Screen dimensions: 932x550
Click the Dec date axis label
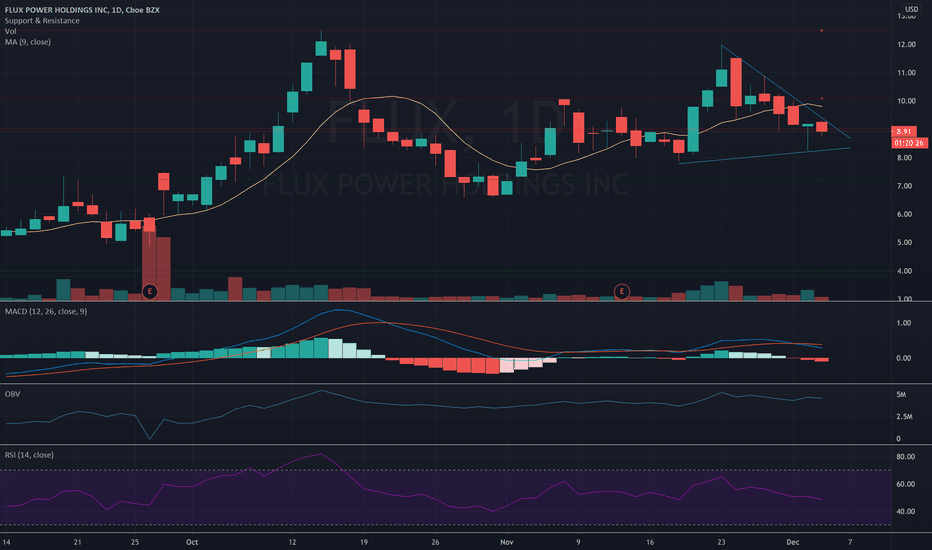792,542
